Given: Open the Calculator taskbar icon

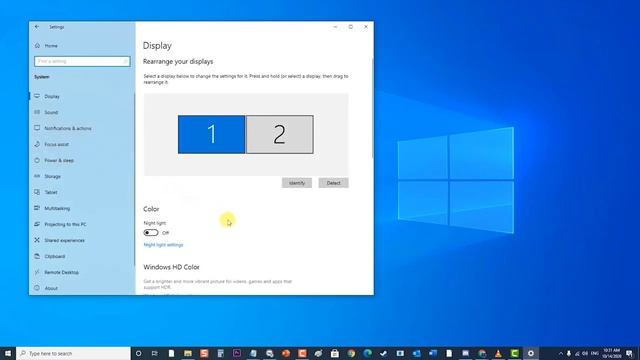Looking at the screenshot, I should coord(220,353).
